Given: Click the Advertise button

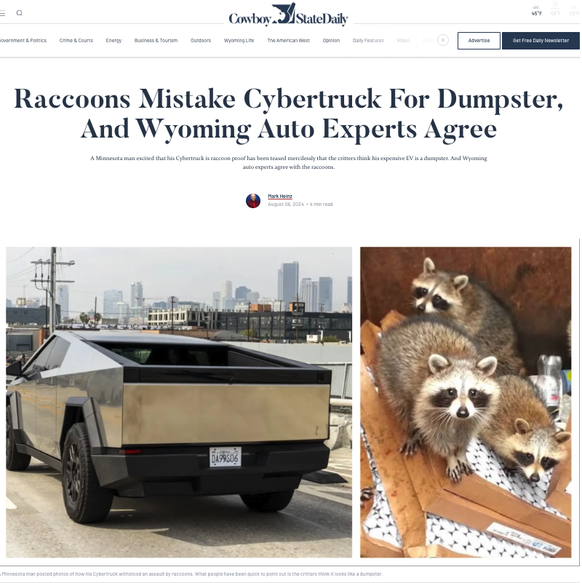Looking at the screenshot, I should [479, 41].
